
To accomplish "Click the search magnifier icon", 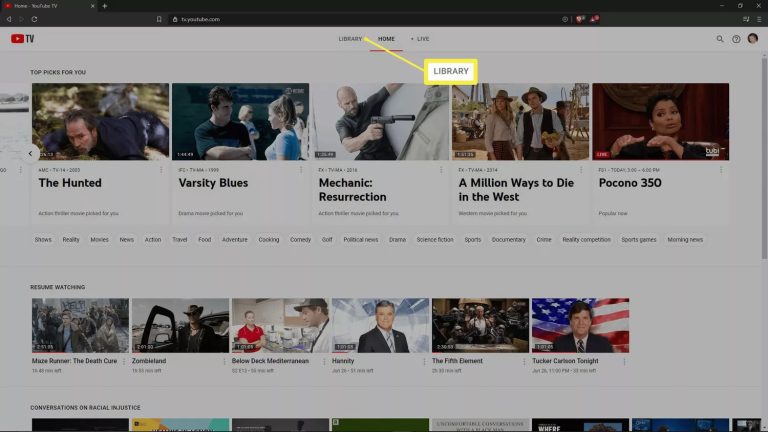I will pos(720,39).
